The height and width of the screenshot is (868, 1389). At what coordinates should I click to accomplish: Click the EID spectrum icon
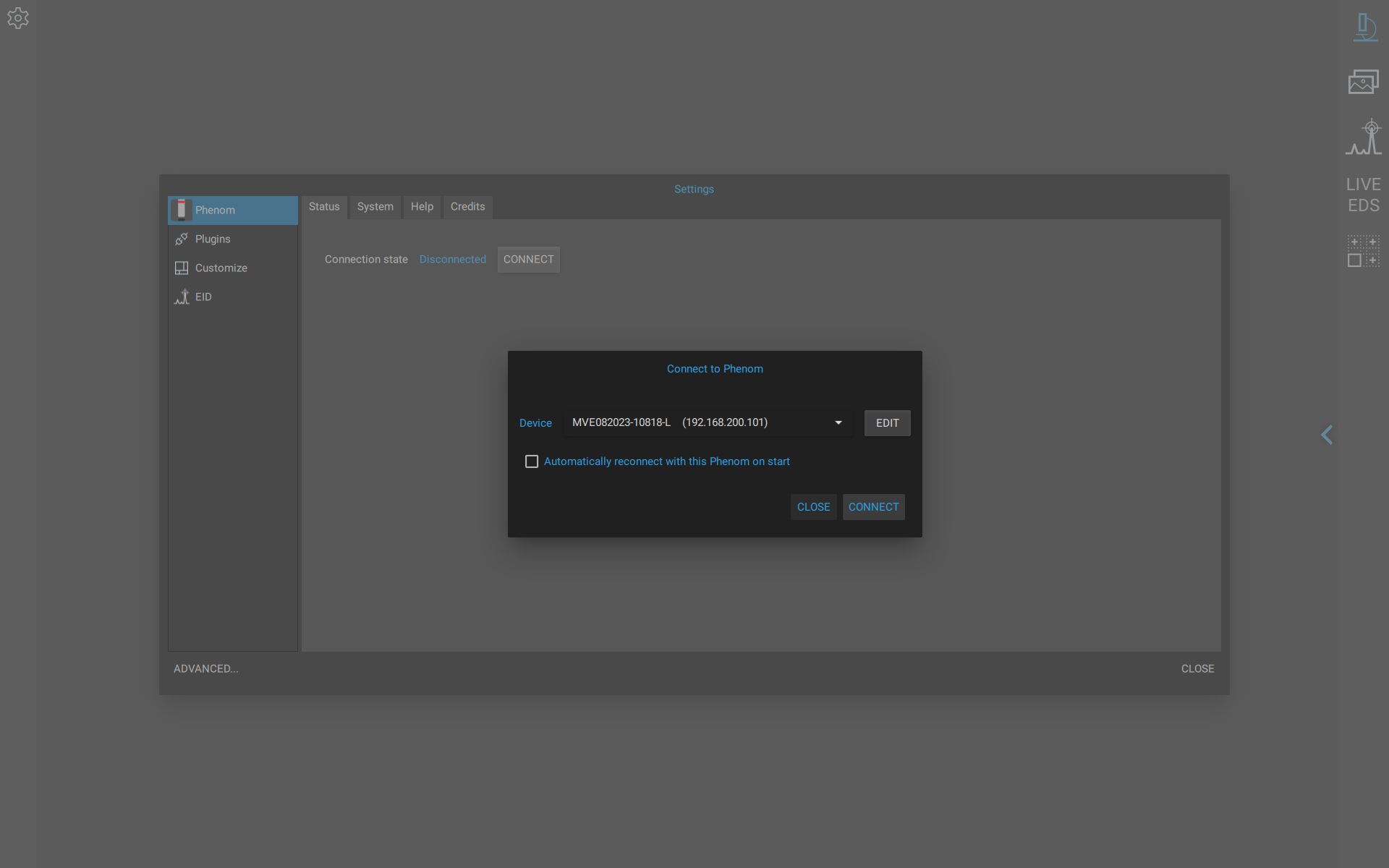(x=182, y=297)
